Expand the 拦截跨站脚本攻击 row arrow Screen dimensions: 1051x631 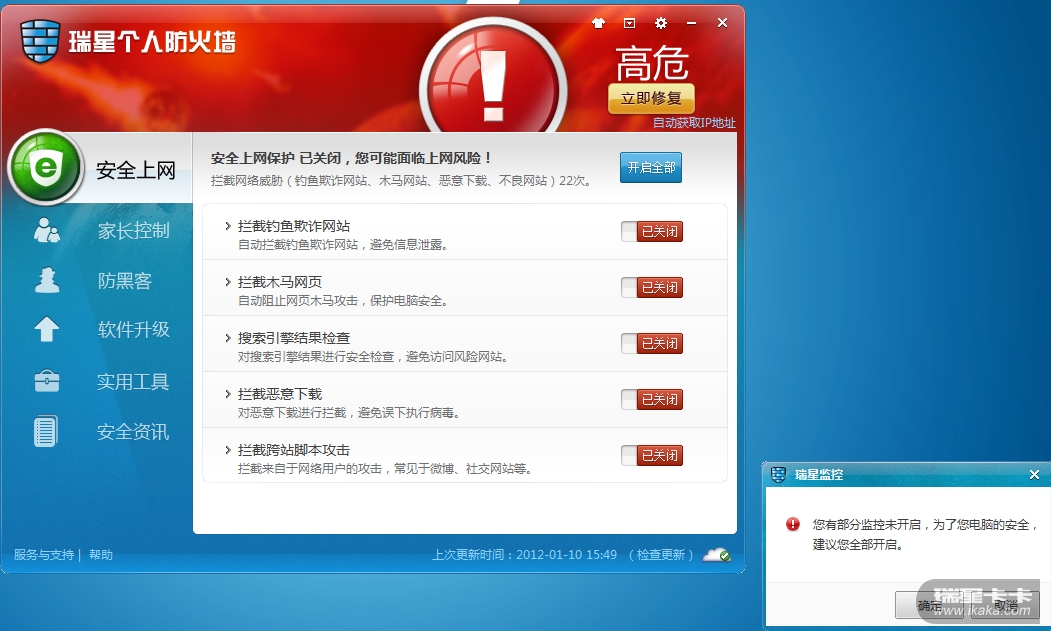pyautogui.click(x=228, y=450)
